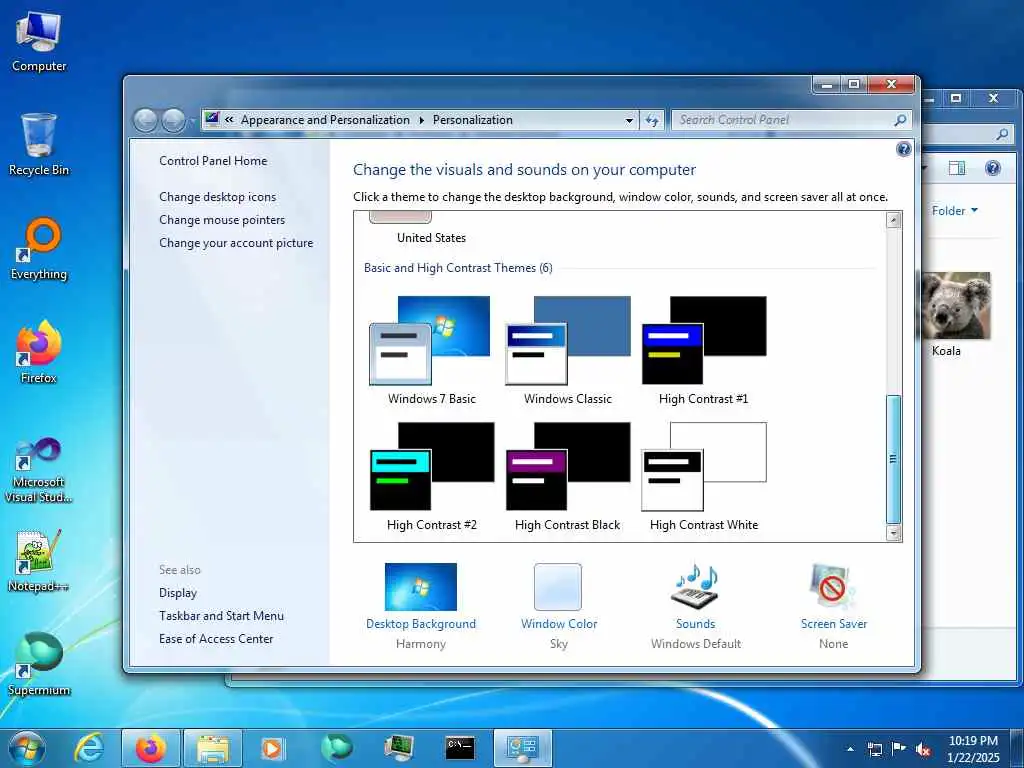This screenshot has height=768, width=1024.
Task: Open the Computer desktop icon
Action: click(x=39, y=41)
